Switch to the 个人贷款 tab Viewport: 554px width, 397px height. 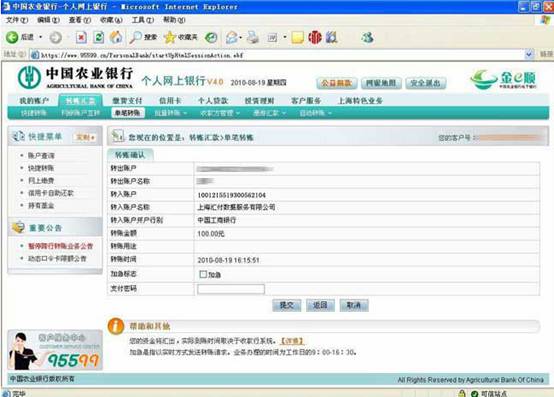(213, 101)
